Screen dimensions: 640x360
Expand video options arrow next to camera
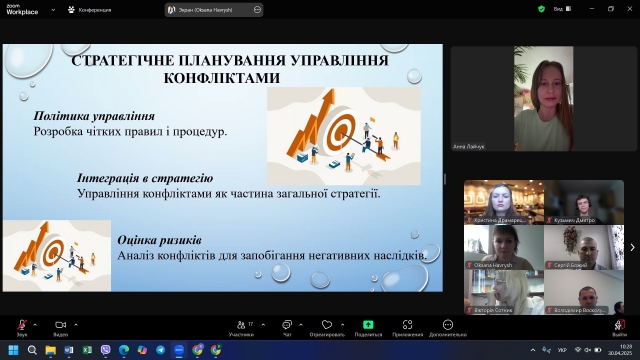76,325
